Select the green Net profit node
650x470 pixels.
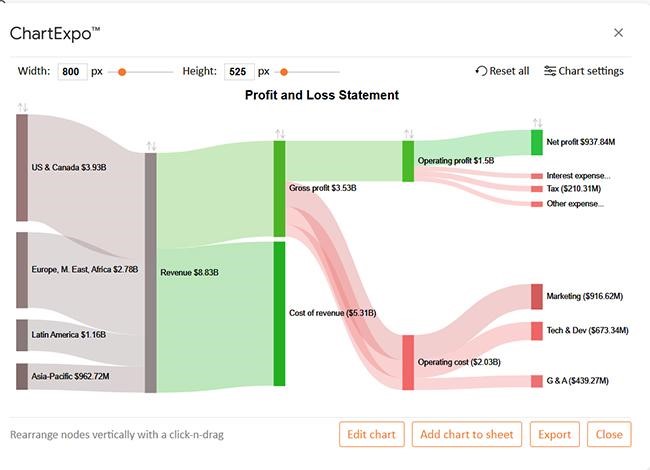click(537, 142)
